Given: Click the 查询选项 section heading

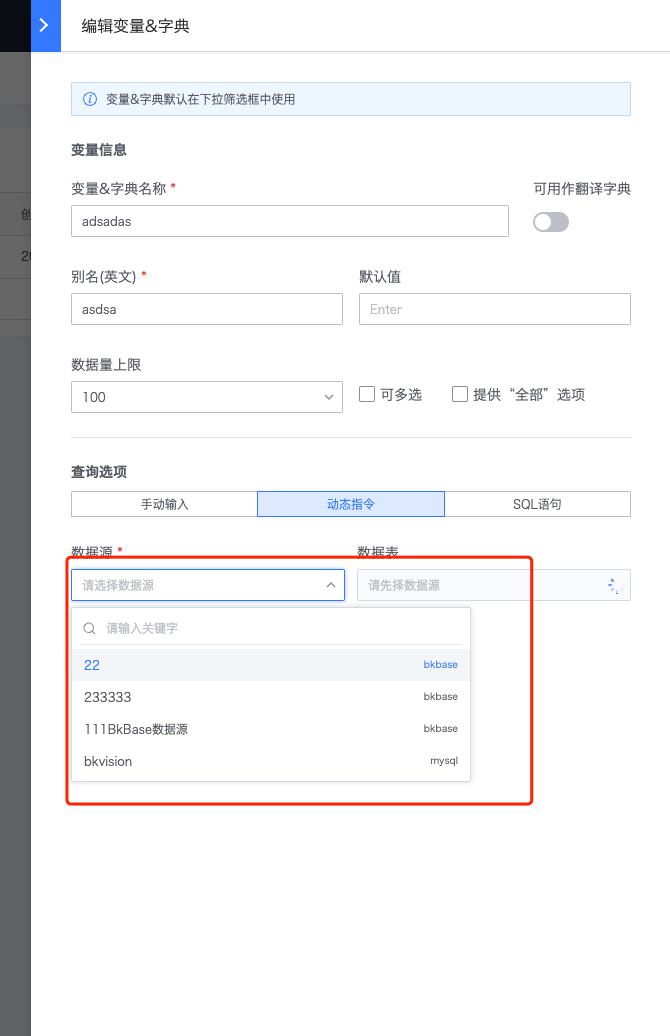Looking at the screenshot, I should pyautogui.click(x=99, y=472).
